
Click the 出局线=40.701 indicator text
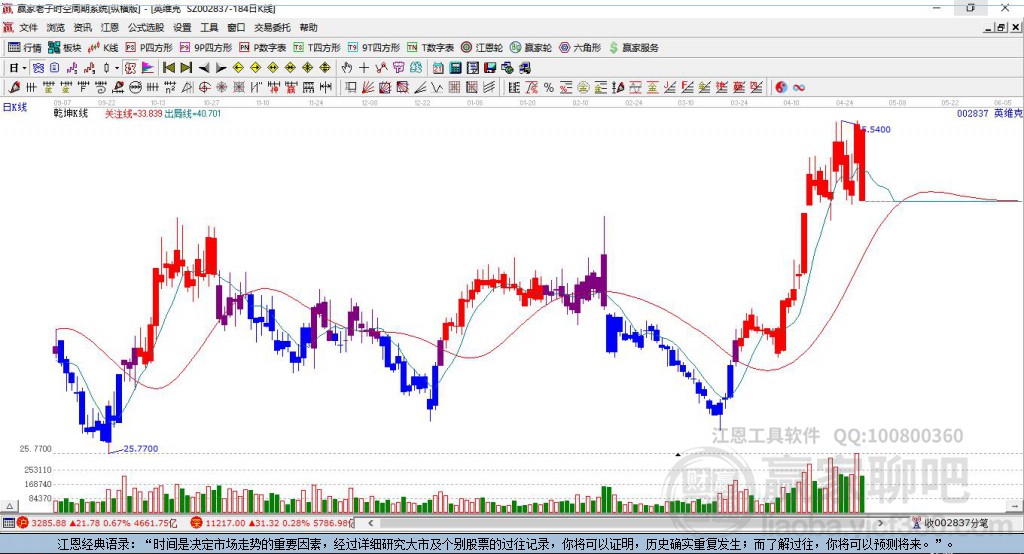(x=193, y=114)
